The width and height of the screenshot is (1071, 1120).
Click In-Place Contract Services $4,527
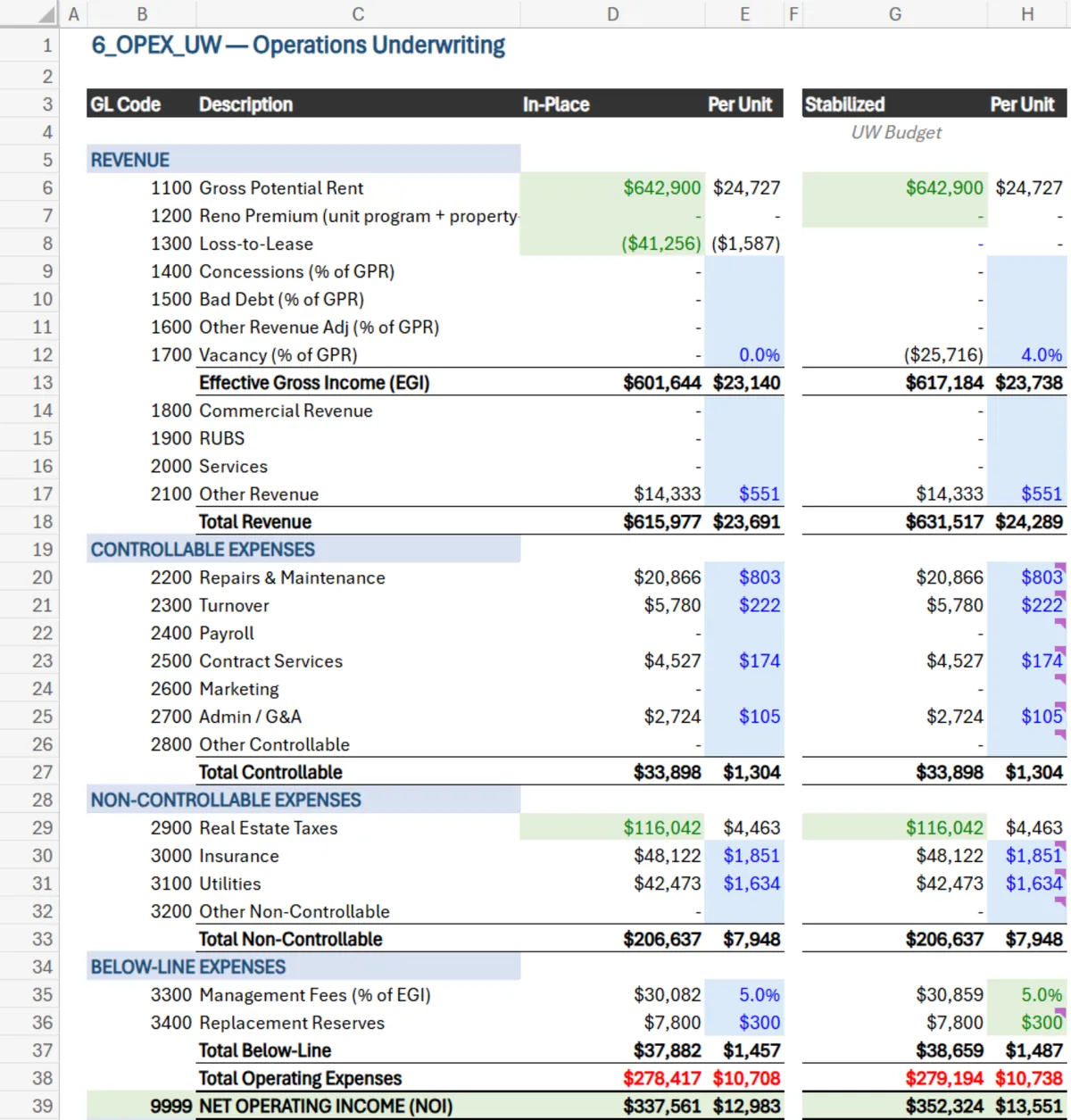[x=673, y=661]
